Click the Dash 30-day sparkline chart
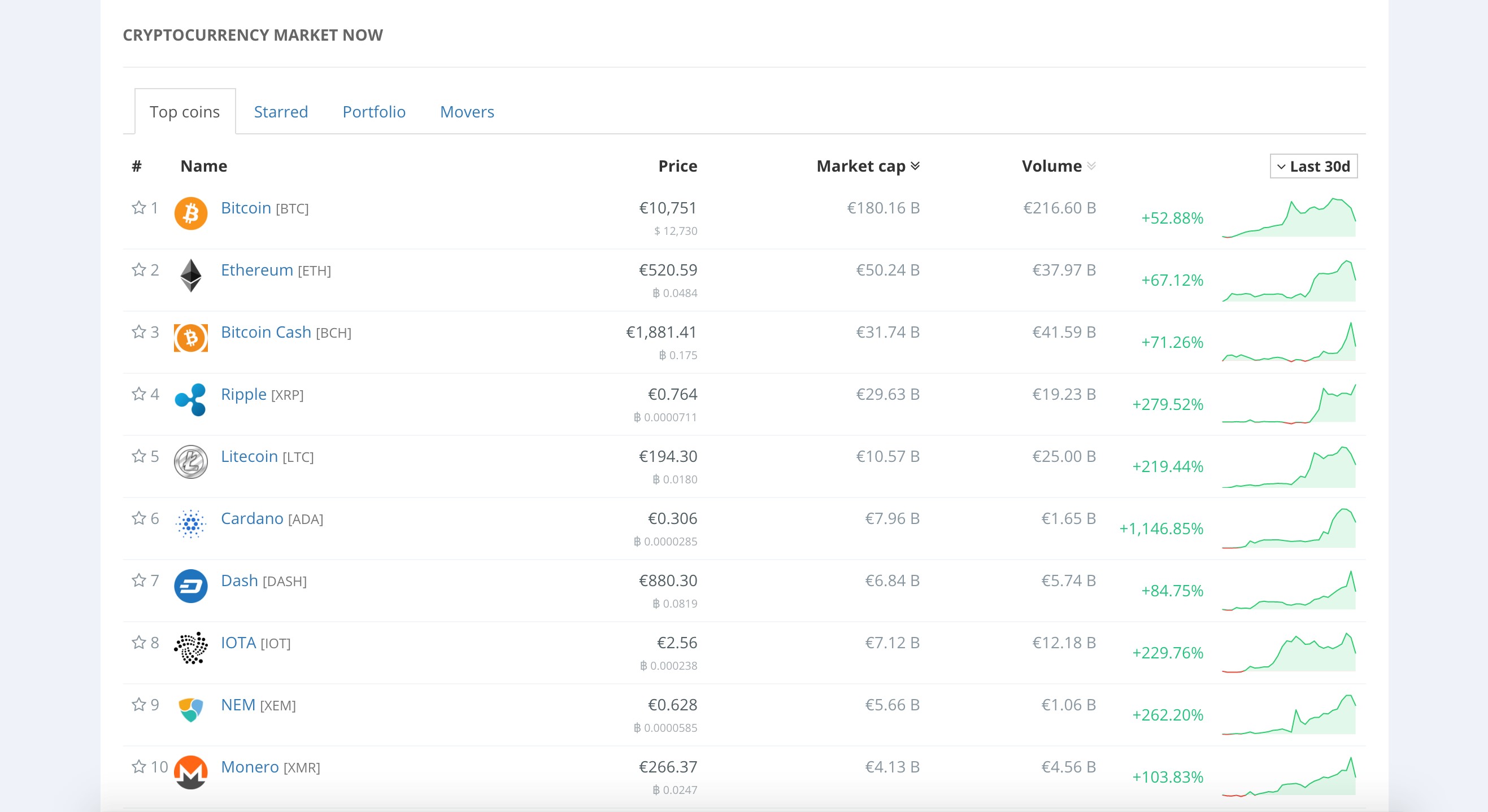The image size is (1488, 812). (1289, 590)
